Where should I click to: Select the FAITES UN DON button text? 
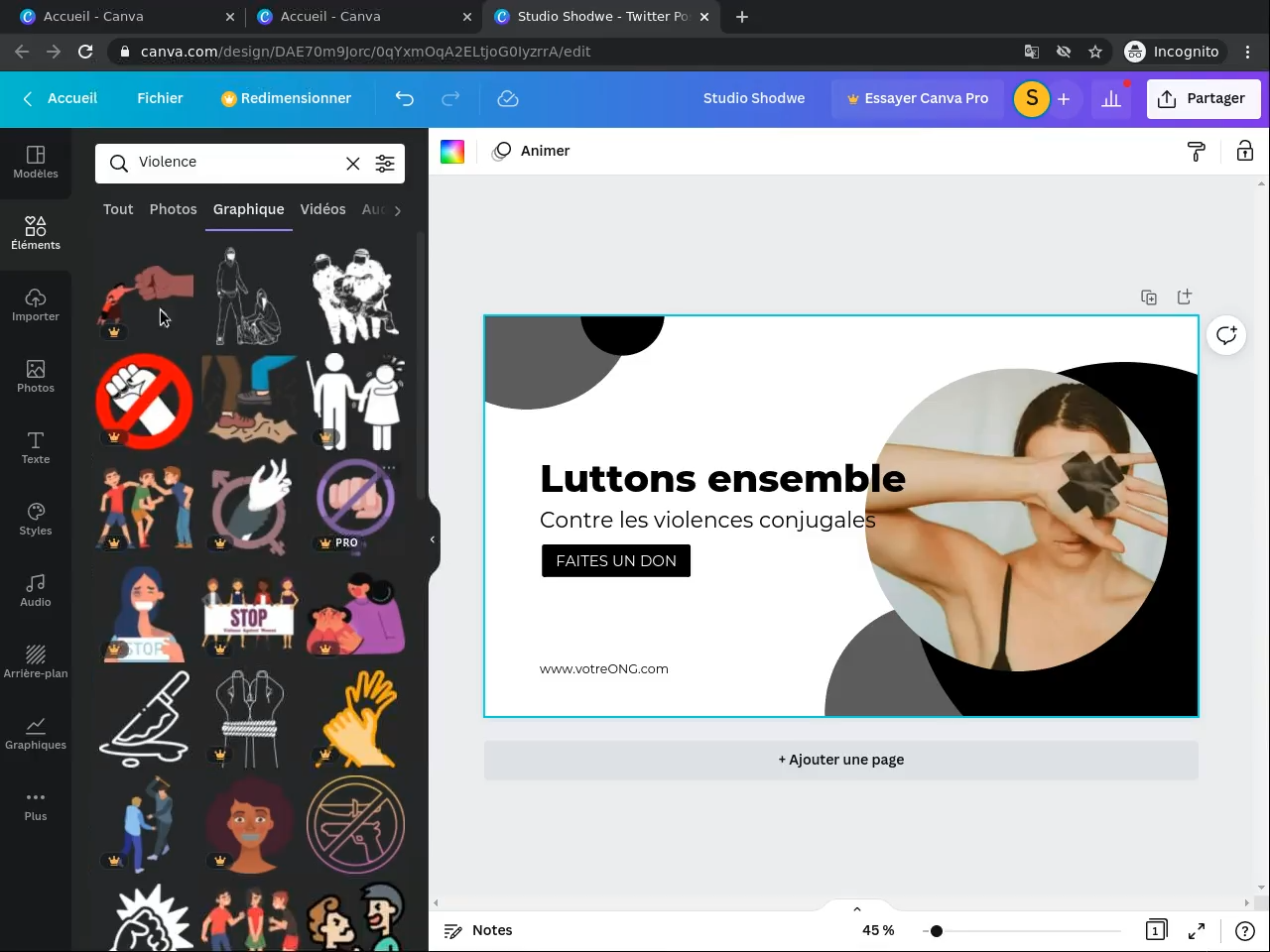pyautogui.click(x=616, y=561)
